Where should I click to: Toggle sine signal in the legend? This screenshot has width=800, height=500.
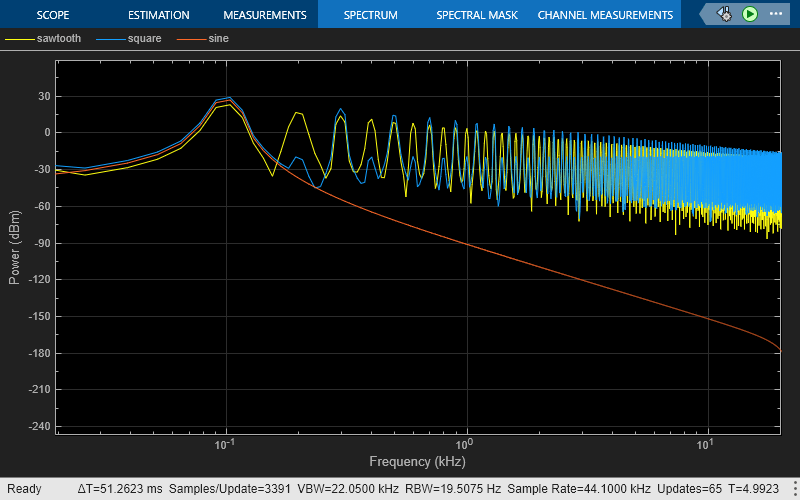tap(217, 39)
